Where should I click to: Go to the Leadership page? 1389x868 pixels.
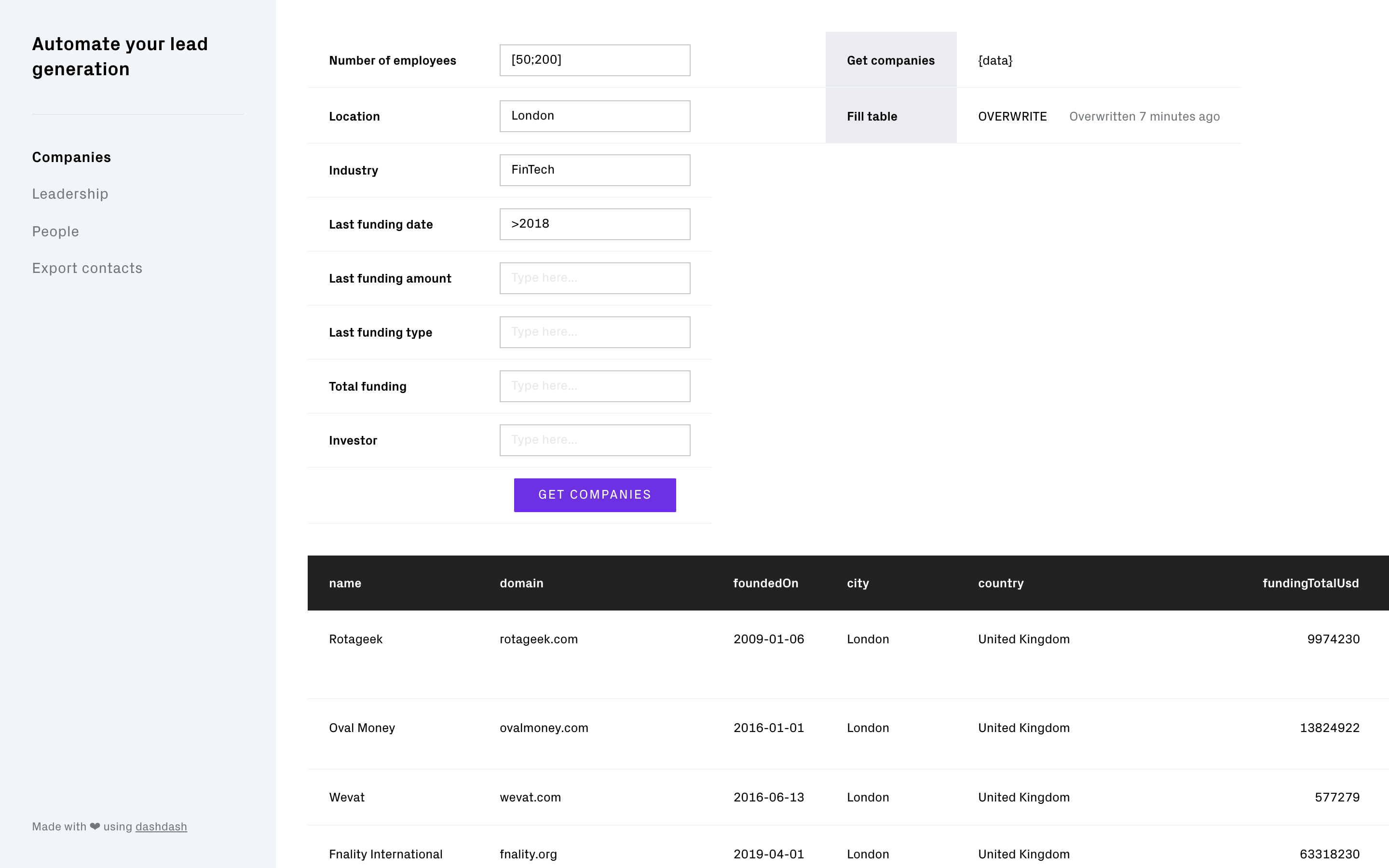point(70,194)
